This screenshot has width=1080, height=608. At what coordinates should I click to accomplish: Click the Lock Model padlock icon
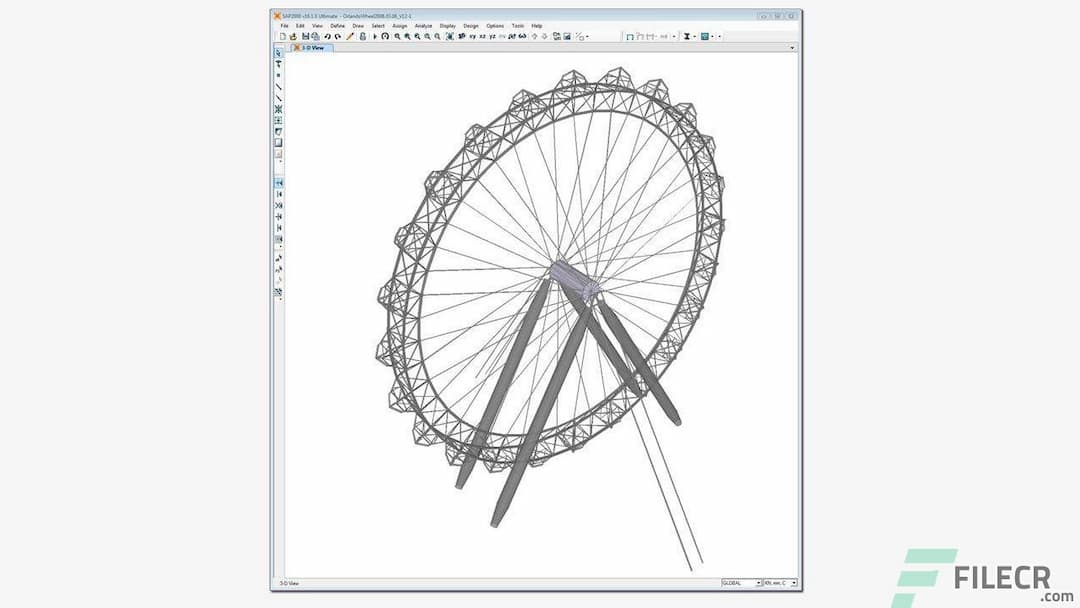[x=362, y=36]
